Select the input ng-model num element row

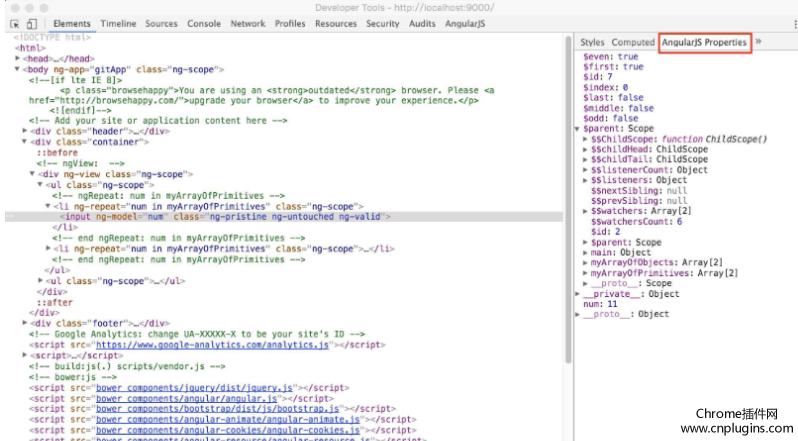coord(284,217)
